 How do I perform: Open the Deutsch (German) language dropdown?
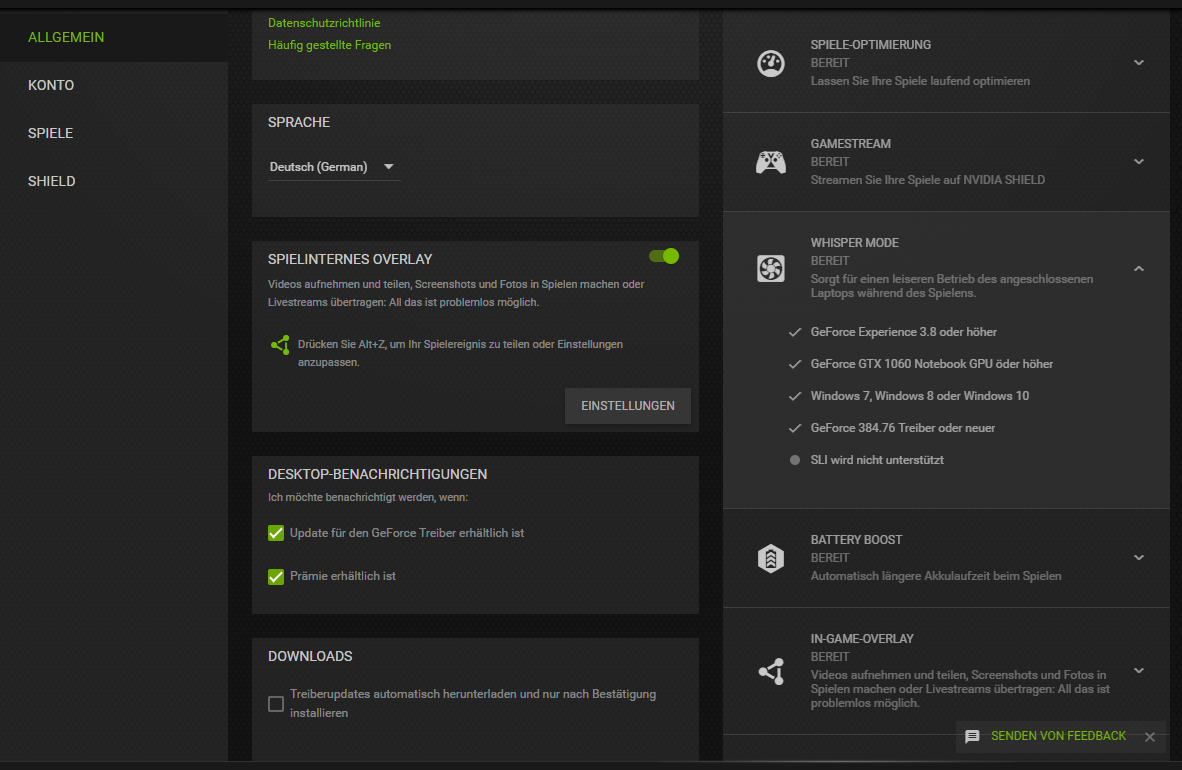334,167
